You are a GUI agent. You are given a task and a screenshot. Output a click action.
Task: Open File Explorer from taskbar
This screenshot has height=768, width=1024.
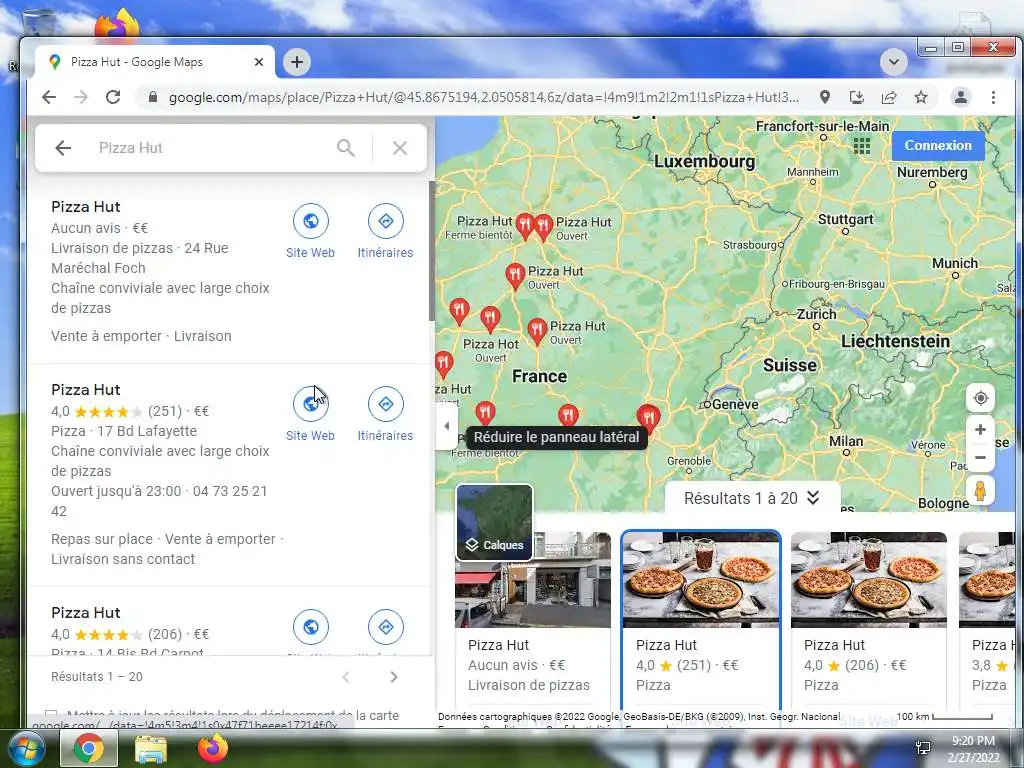[151, 748]
